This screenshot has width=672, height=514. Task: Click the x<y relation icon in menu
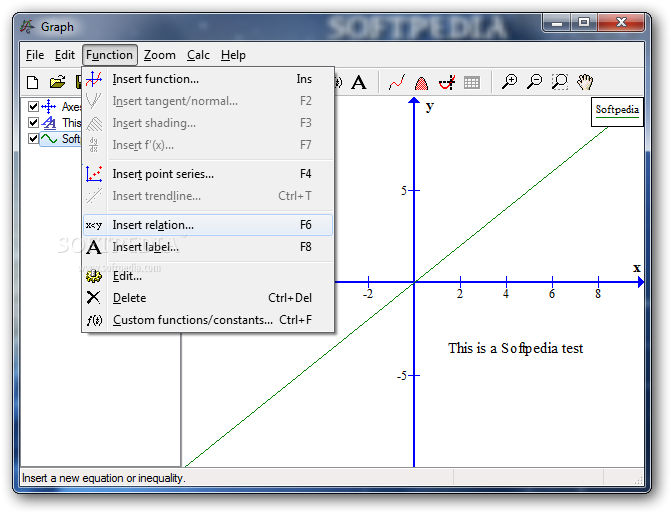(94, 225)
